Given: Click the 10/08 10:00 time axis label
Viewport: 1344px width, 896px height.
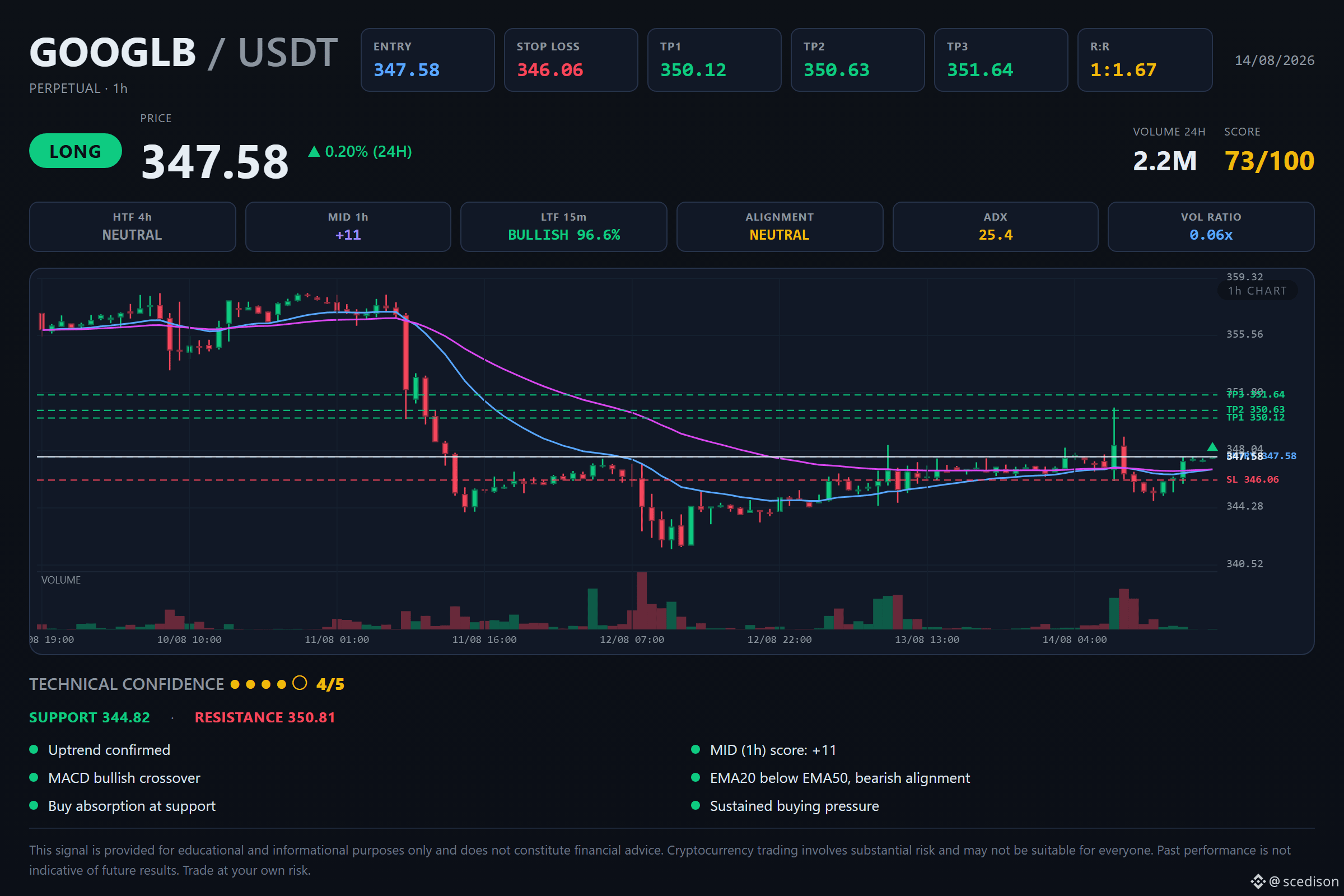Looking at the screenshot, I should [189, 640].
